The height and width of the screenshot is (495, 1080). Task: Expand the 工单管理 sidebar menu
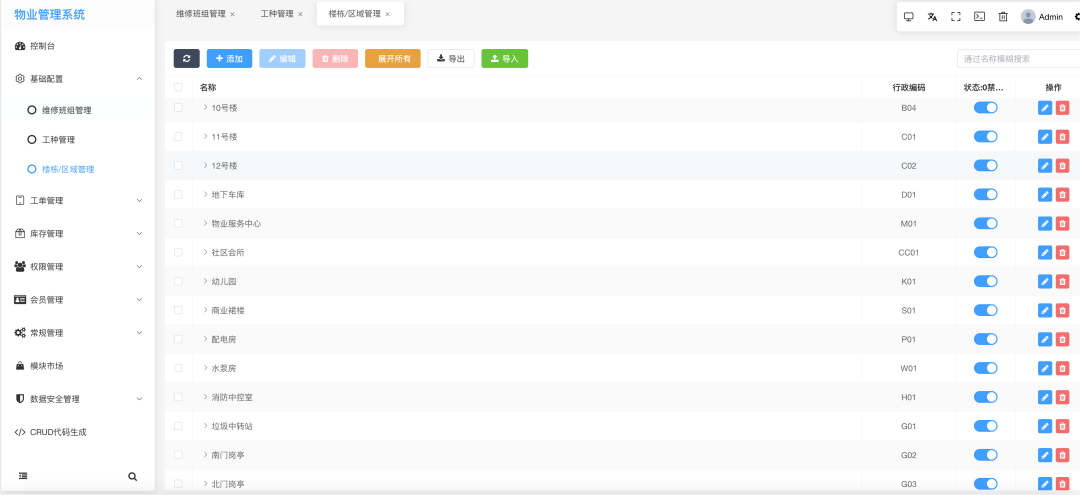pyautogui.click(x=78, y=200)
